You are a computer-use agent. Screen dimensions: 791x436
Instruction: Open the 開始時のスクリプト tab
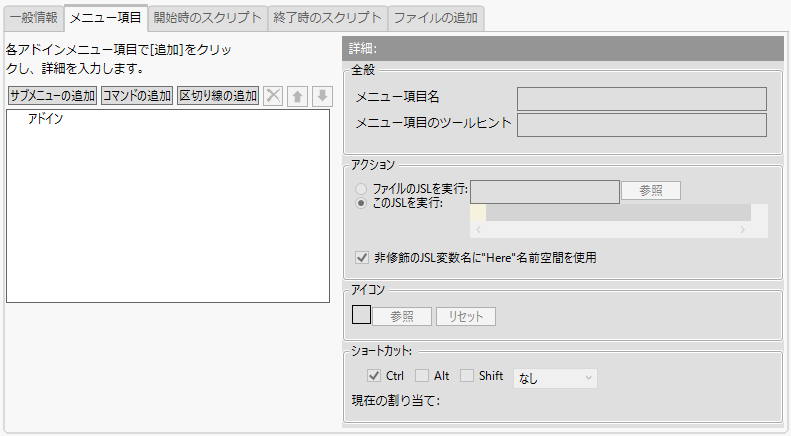pyautogui.click(x=209, y=17)
